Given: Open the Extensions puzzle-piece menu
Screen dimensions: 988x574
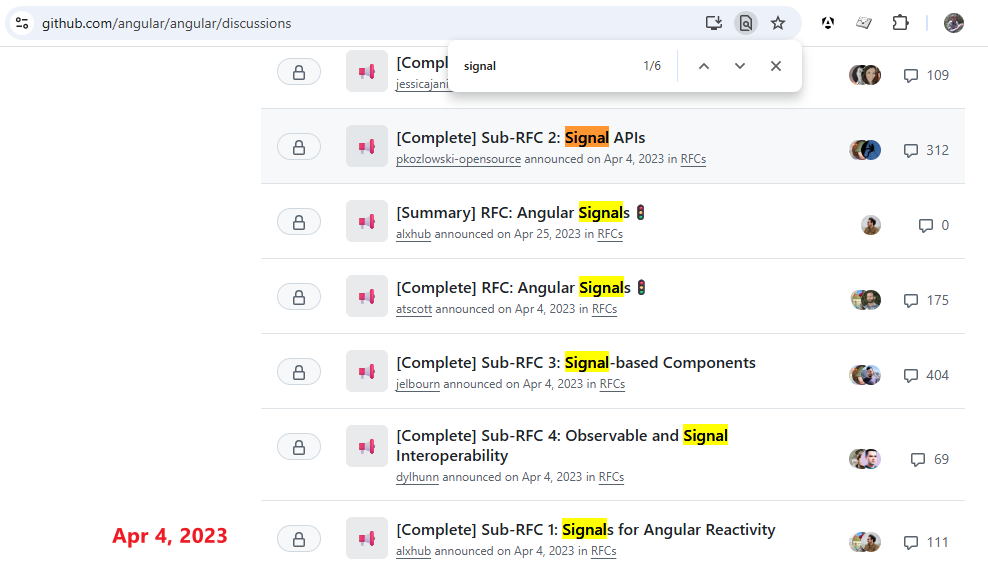Looking at the screenshot, I should [x=900, y=23].
